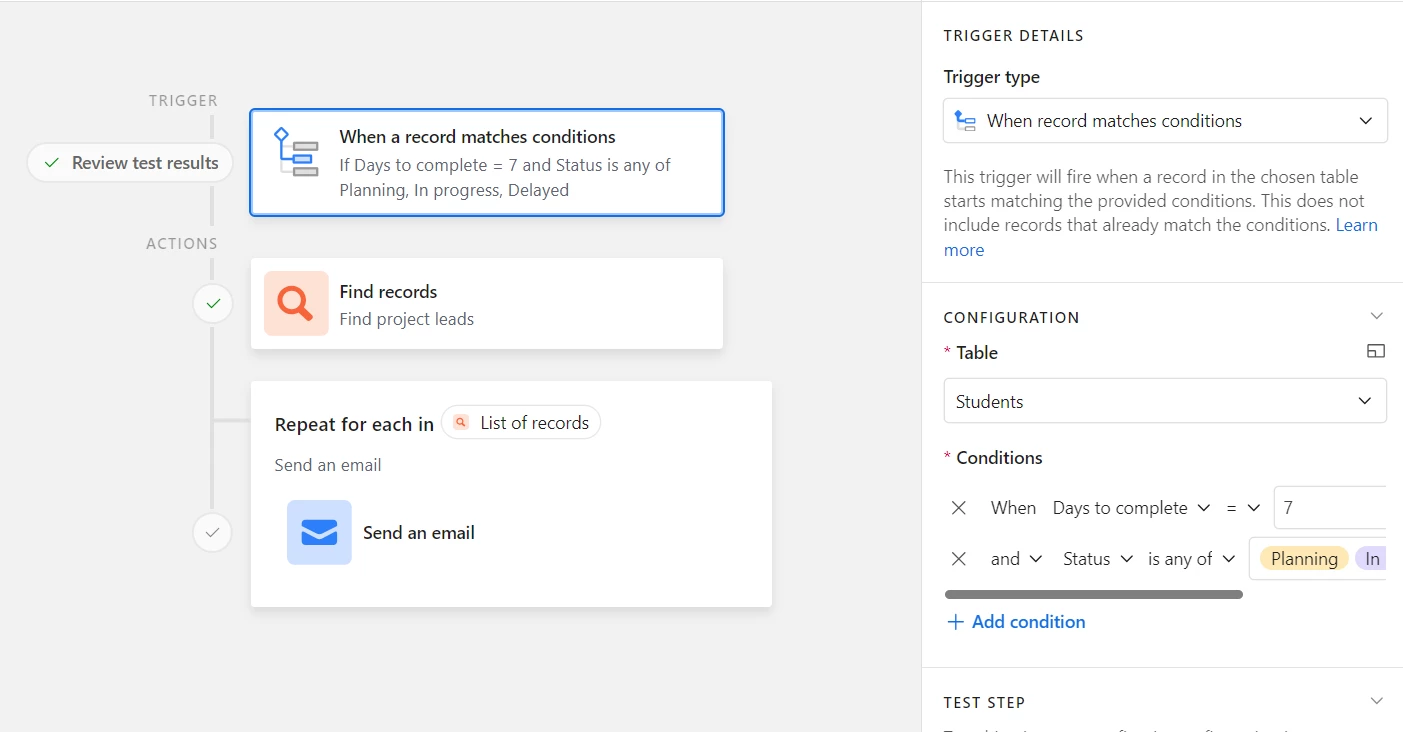Click Review test results button

coord(131,163)
